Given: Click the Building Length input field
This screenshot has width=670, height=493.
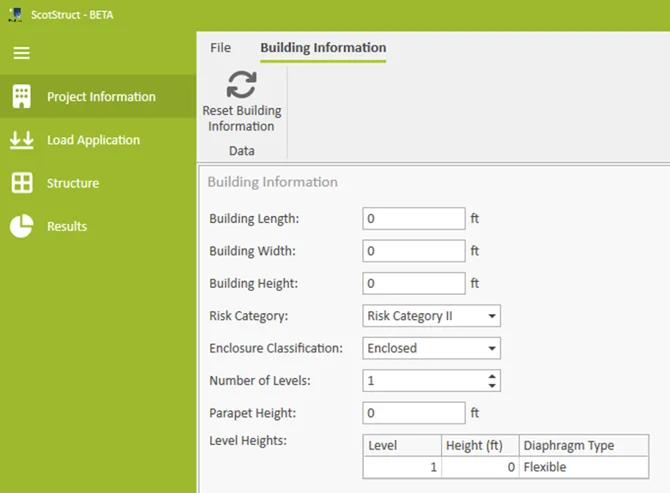Looking at the screenshot, I should pos(414,218).
